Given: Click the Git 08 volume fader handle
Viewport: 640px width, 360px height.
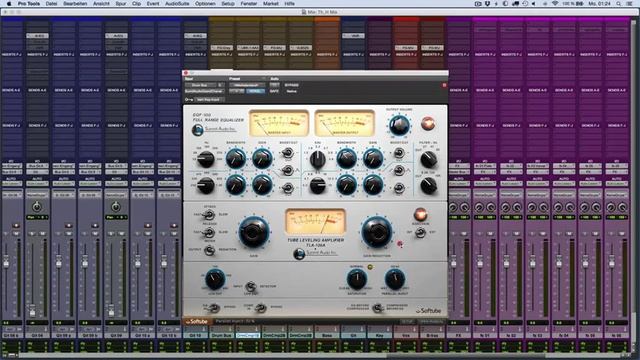Looking at the screenshot, I should click(x=32, y=312).
